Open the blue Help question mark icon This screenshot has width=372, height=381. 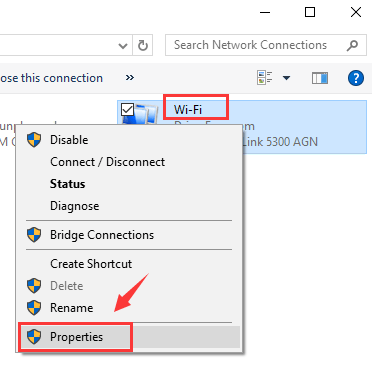point(356,78)
